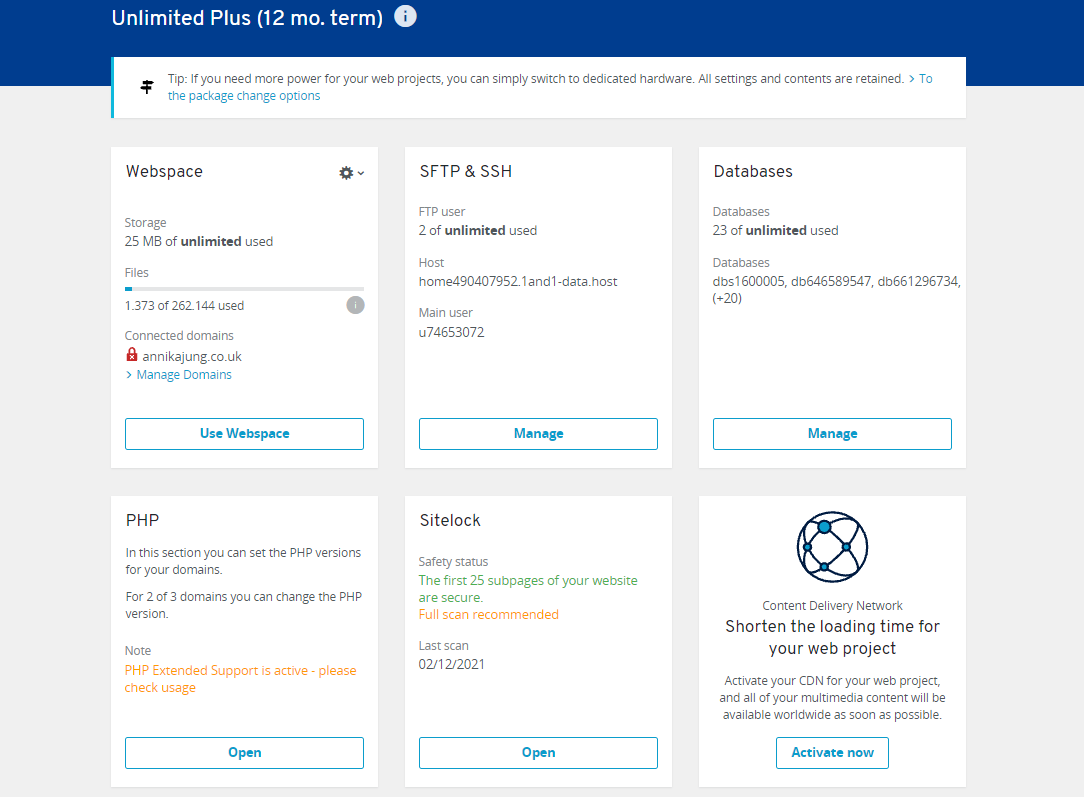Click Manage in the SFTP & SSH card
Viewport: 1084px width, 797px height.
539,433
